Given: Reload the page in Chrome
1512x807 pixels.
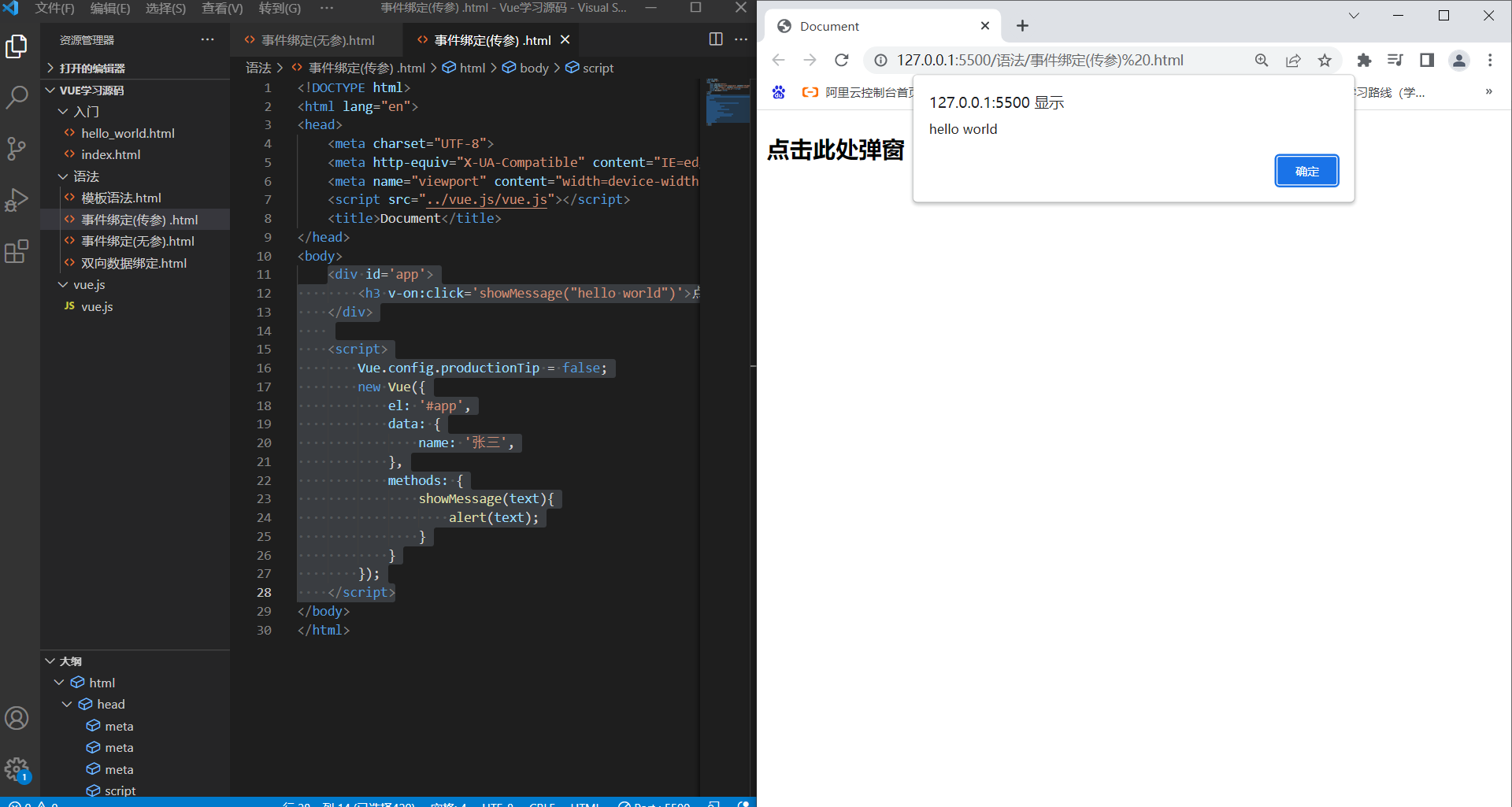Looking at the screenshot, I should click(842, 60).
